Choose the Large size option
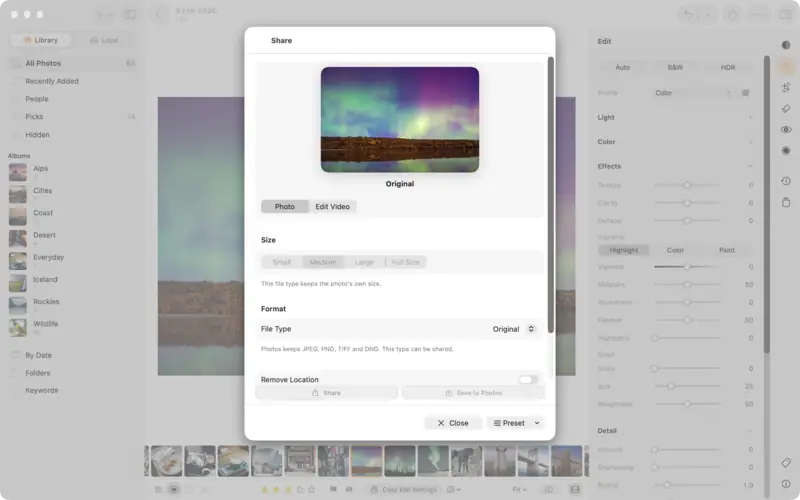800x500 pixels. pyautogui.click(x=364, y=262)
